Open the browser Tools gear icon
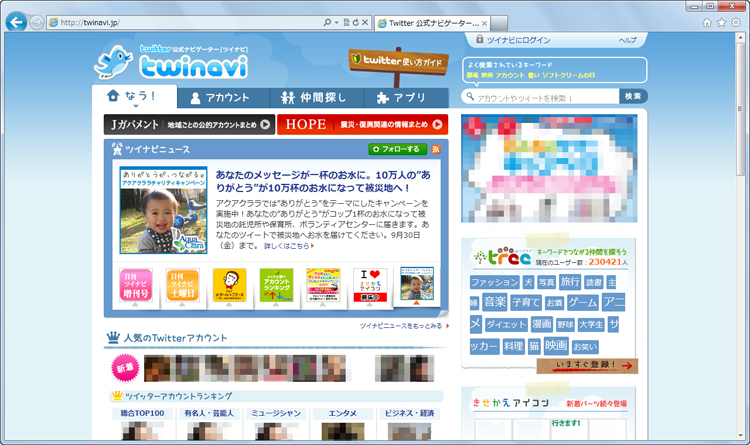 tap(736, 22)
